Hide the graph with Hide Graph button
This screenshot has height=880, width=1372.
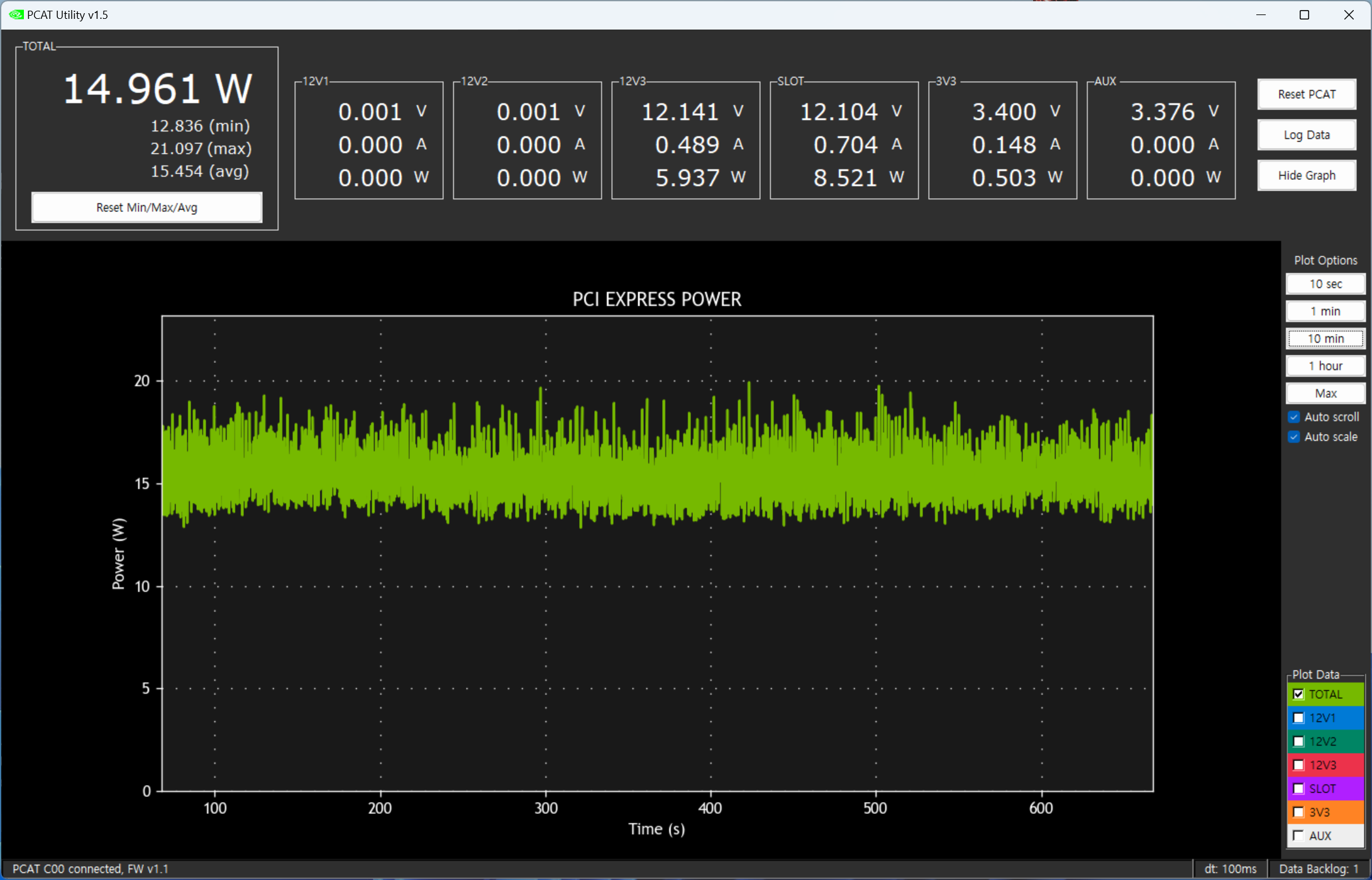pyautogui.click(x=1307, y=175)
